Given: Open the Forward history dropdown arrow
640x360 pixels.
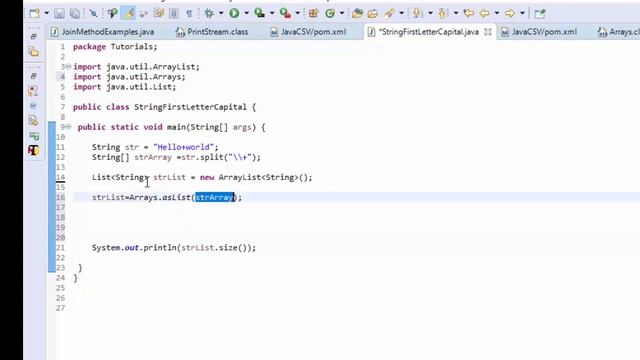Looking at the screenshot, I should coord(522,13).
